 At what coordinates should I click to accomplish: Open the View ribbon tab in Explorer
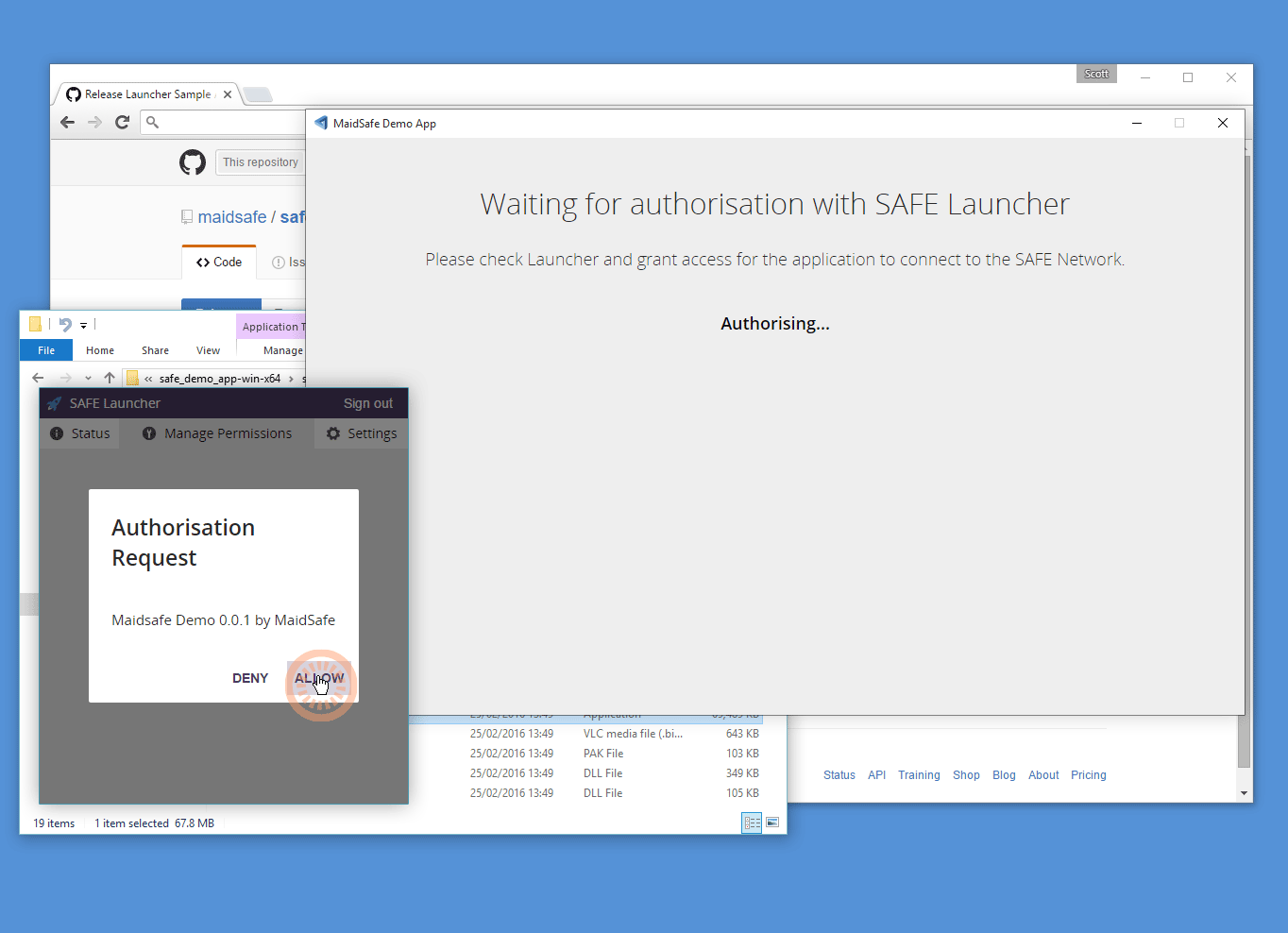[208, 350]
